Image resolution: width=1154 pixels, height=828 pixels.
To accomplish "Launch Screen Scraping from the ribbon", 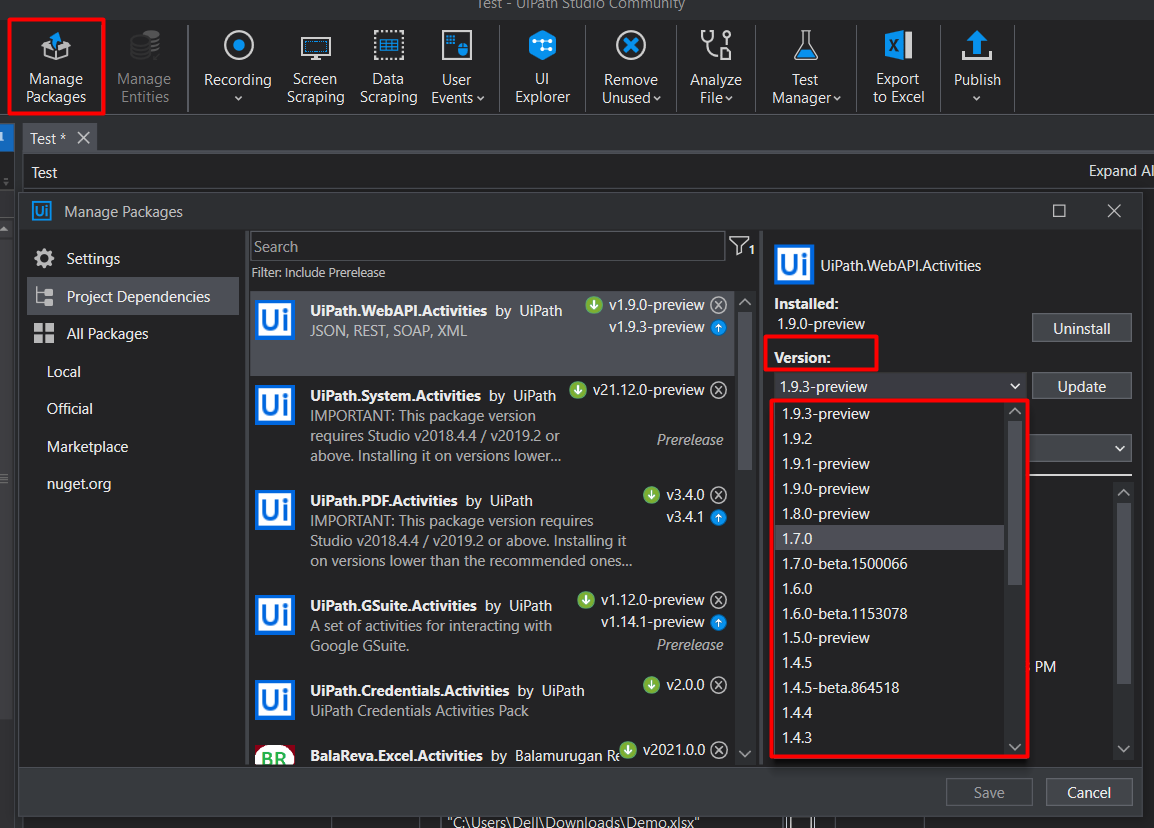I will (x=316, y=67).
